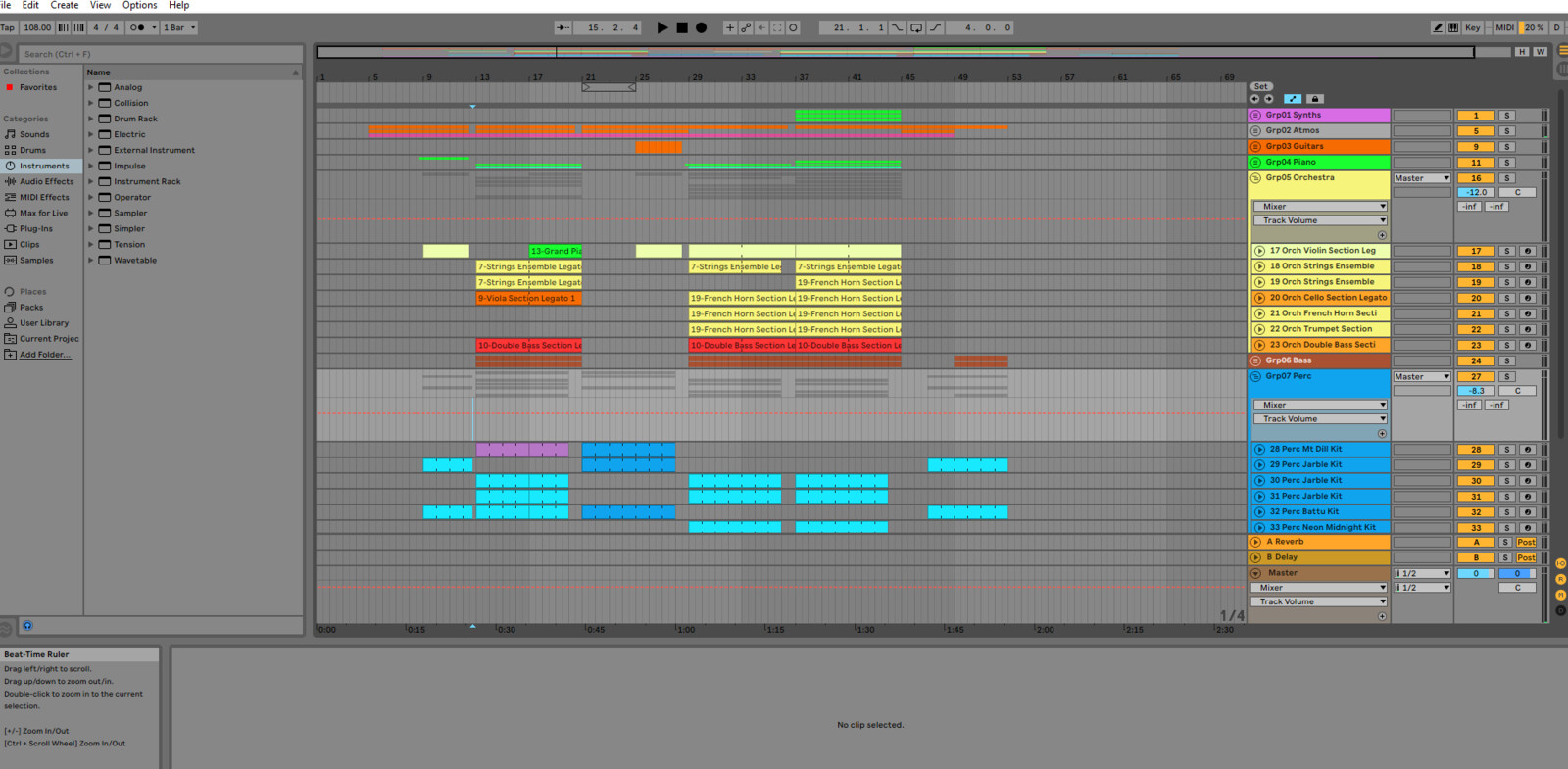The height and width of the screenshot is (769, 1568).
Task: Click Grp05 Orchestra volume -12.0 field
Action: 1476,192
